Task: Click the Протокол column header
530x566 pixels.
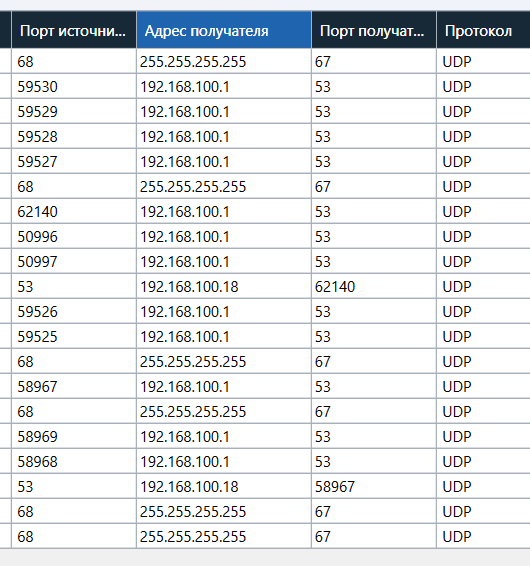Action: (x=483, y=31)
